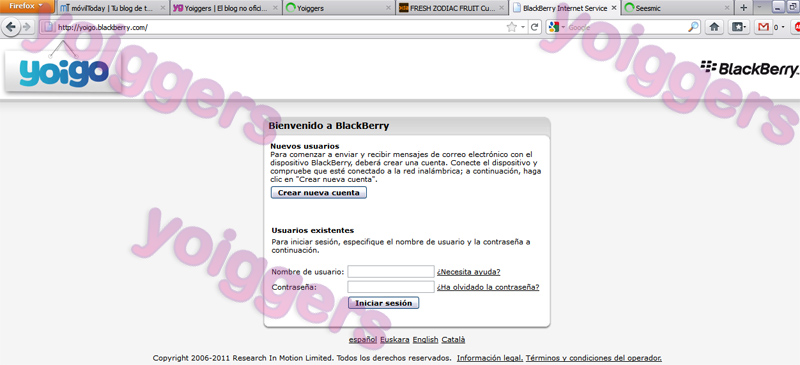Close the BlackBerry Internet Service tab
This screenshot has height=365, width=800.
coord(613,8)
